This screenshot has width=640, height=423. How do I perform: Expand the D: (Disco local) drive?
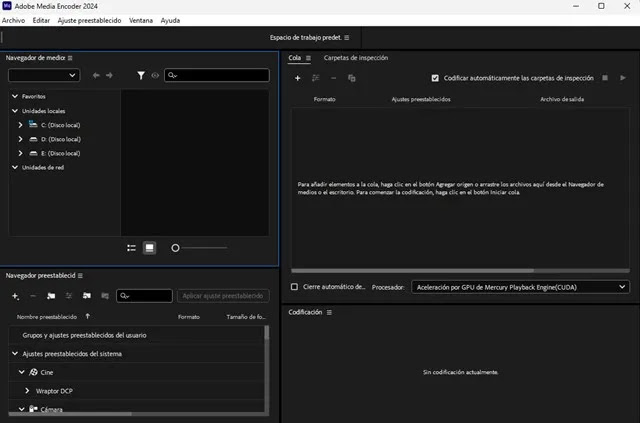point(20,139)
